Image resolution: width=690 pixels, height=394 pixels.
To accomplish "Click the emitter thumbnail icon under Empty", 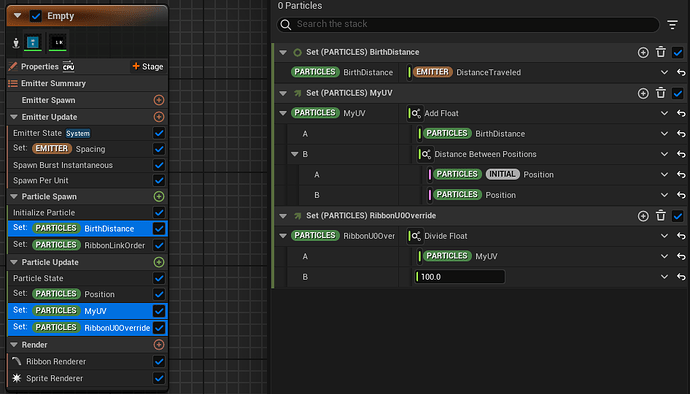I will [x=33, y=42].
